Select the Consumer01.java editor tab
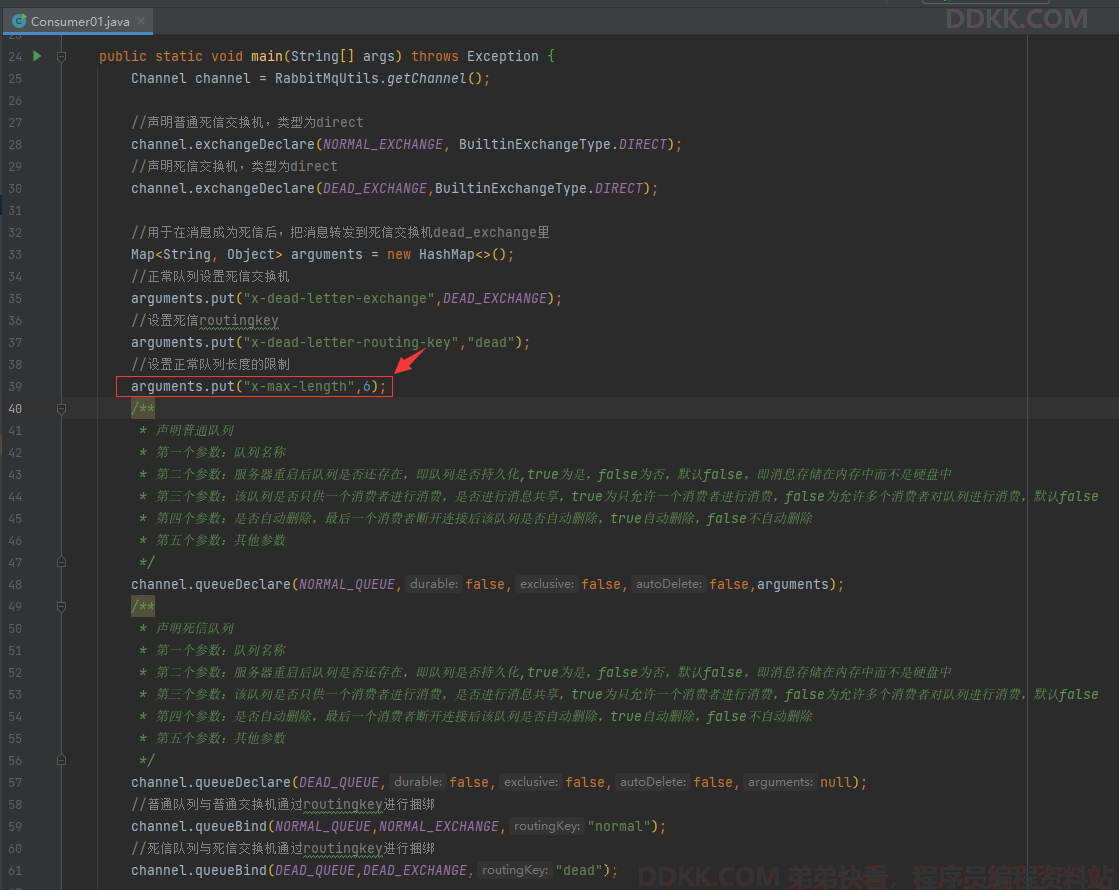Image resolution: width=1119 pixels, height=890 pixels. (x=77, y=21)
